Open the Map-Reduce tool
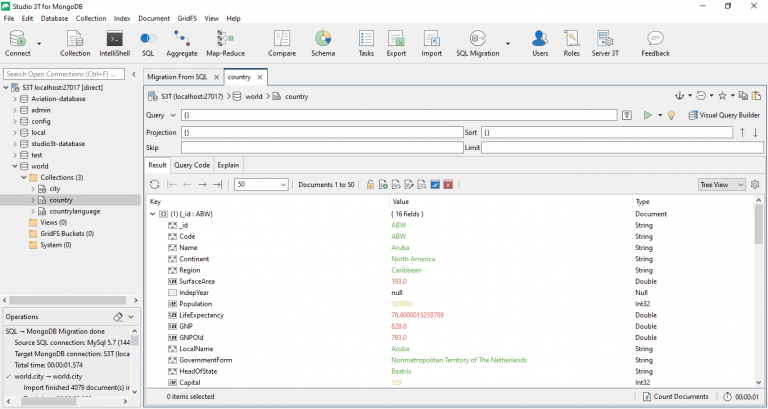768x409 pixels. pos(227,43)
